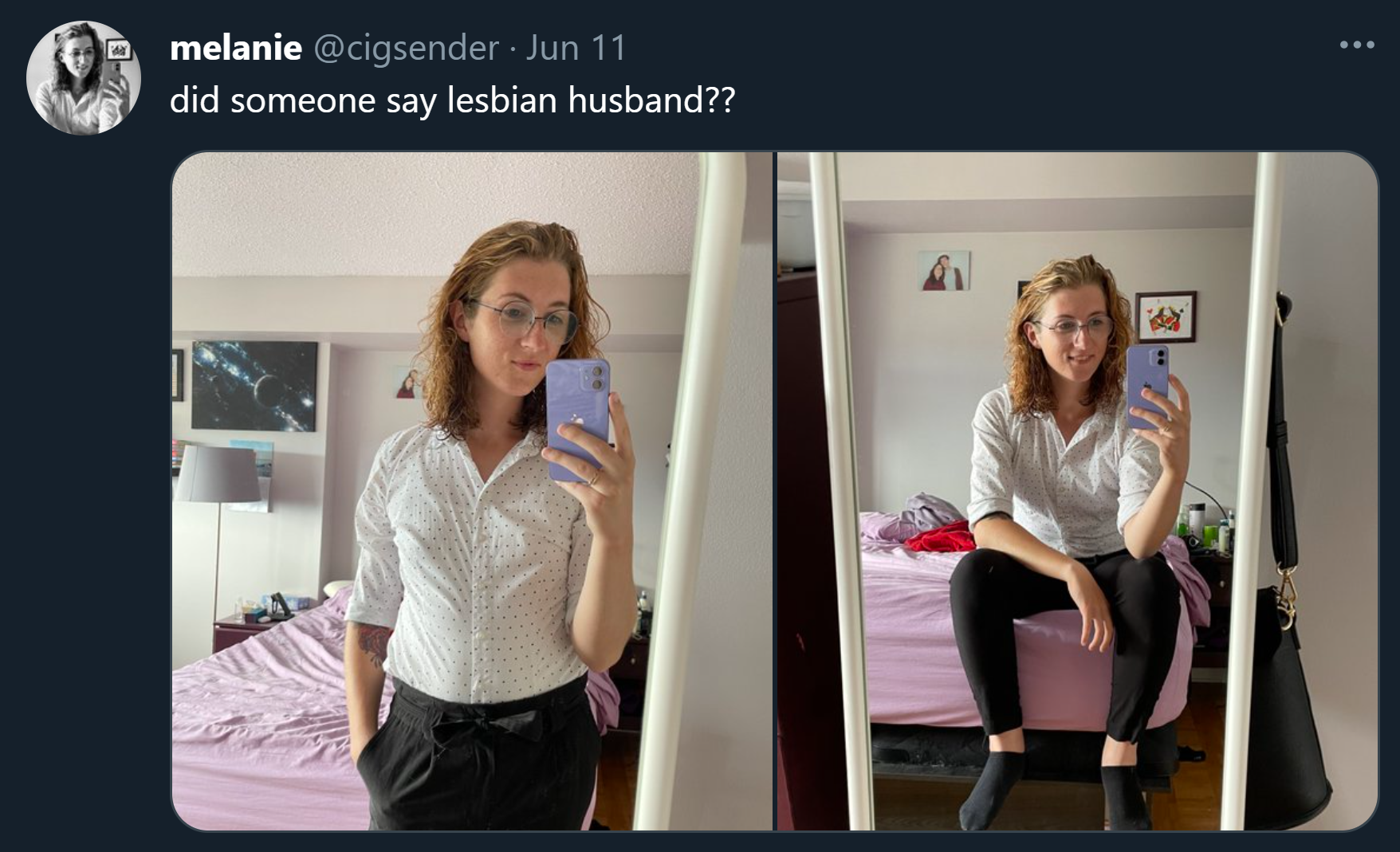
Task: Select the tweet text about lesbian husband
Action: 452,100
